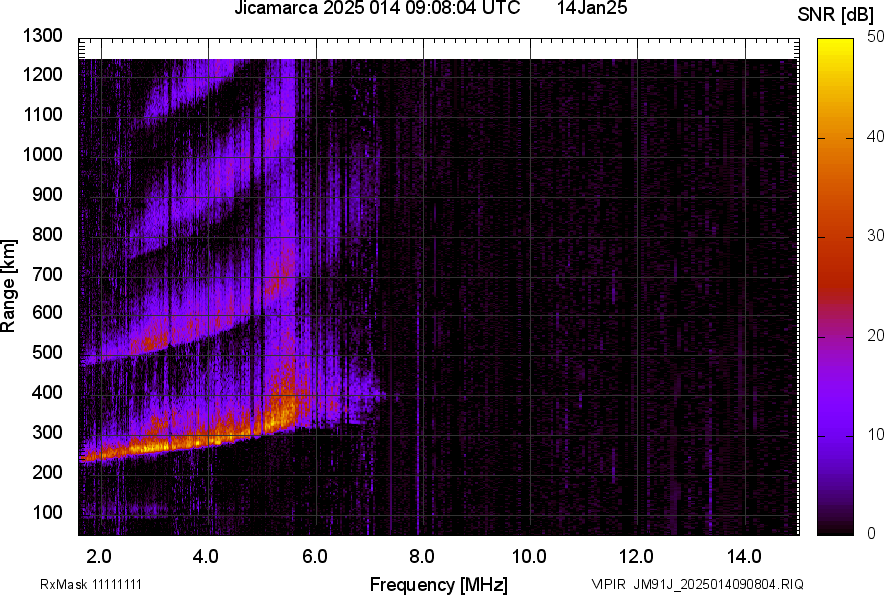Click the 500 range tick label

coord(47,352)
